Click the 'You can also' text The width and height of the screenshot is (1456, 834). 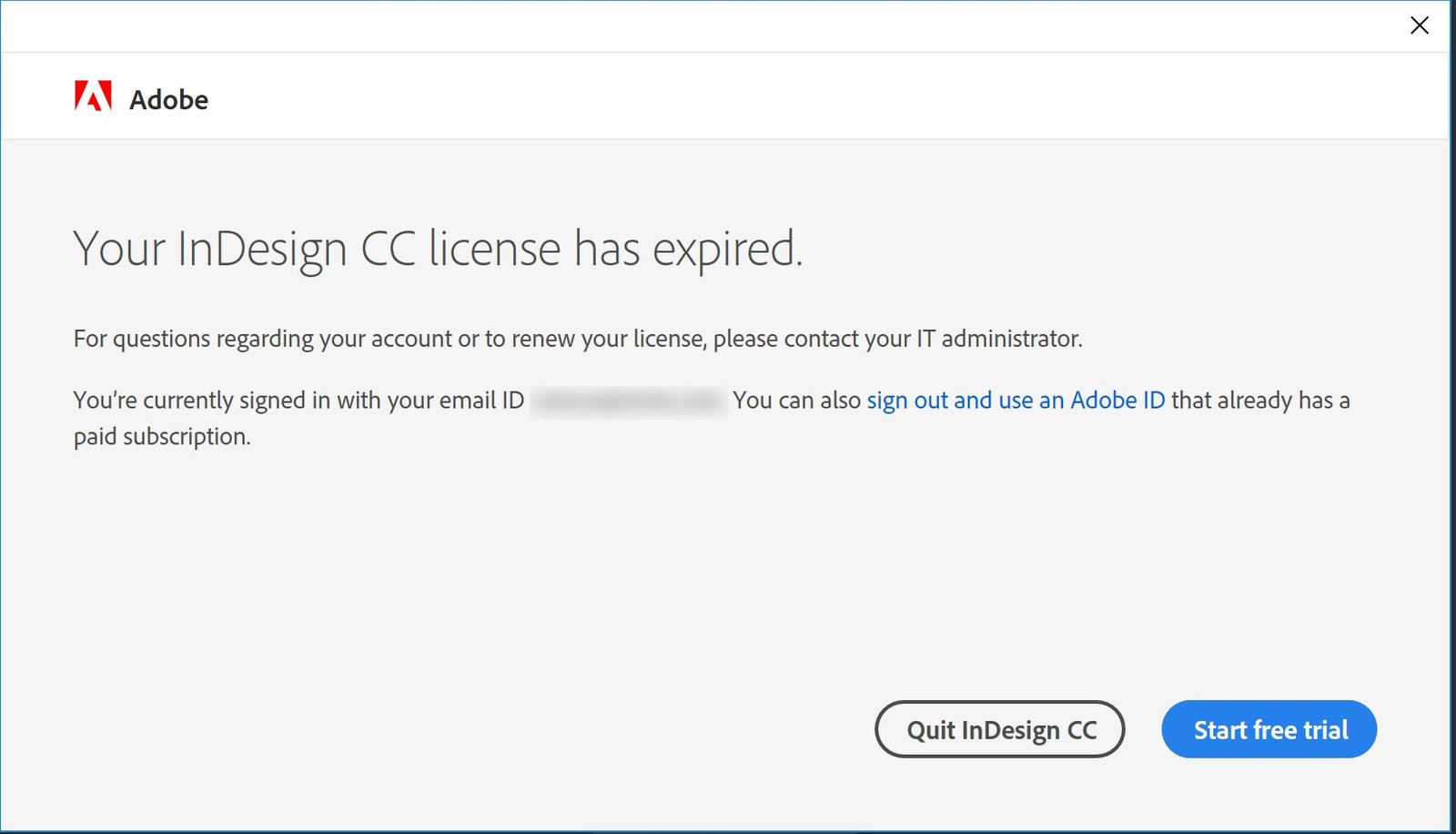pos(796,401)
